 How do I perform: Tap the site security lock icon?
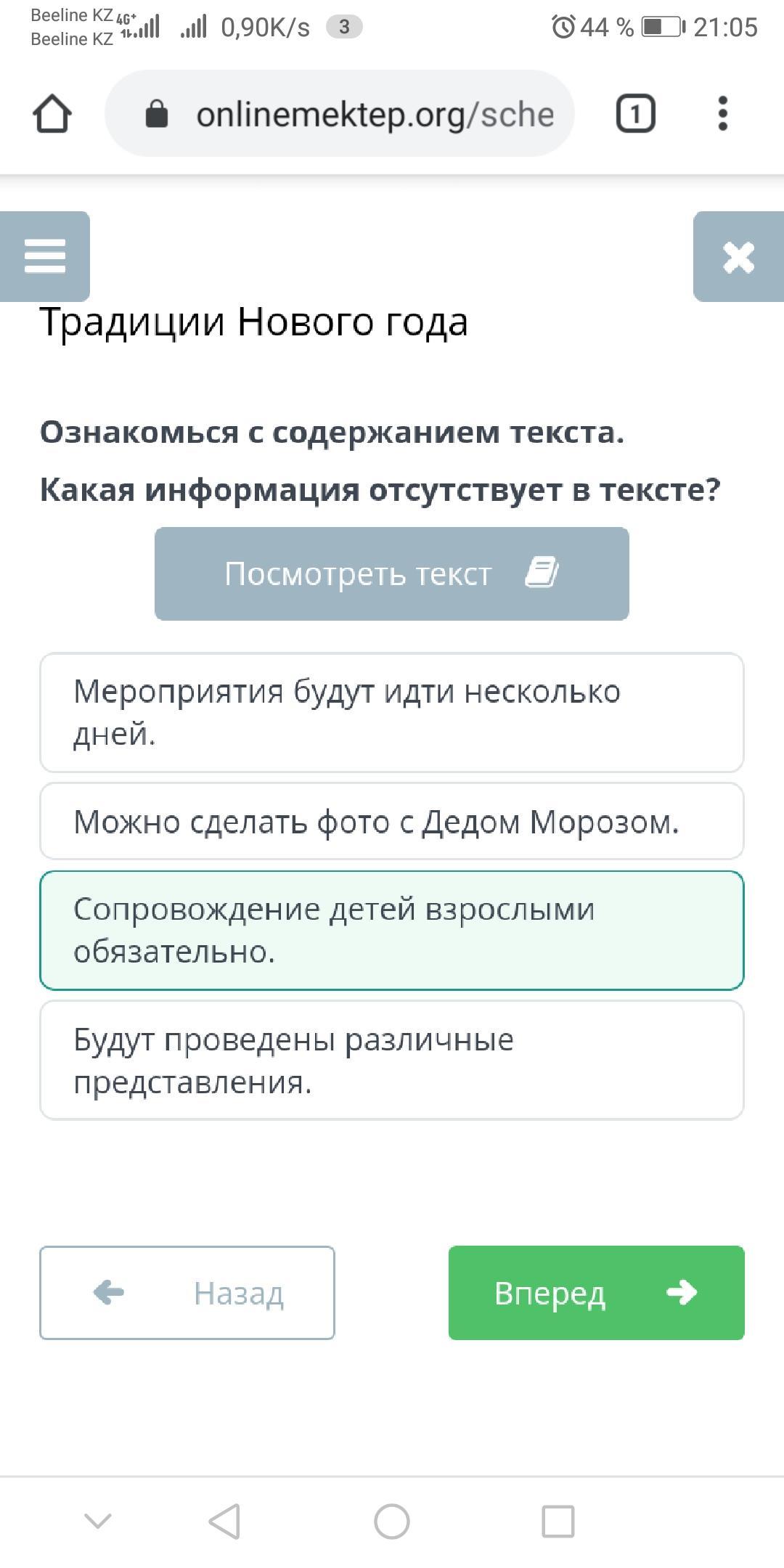[x=157, y=114]
